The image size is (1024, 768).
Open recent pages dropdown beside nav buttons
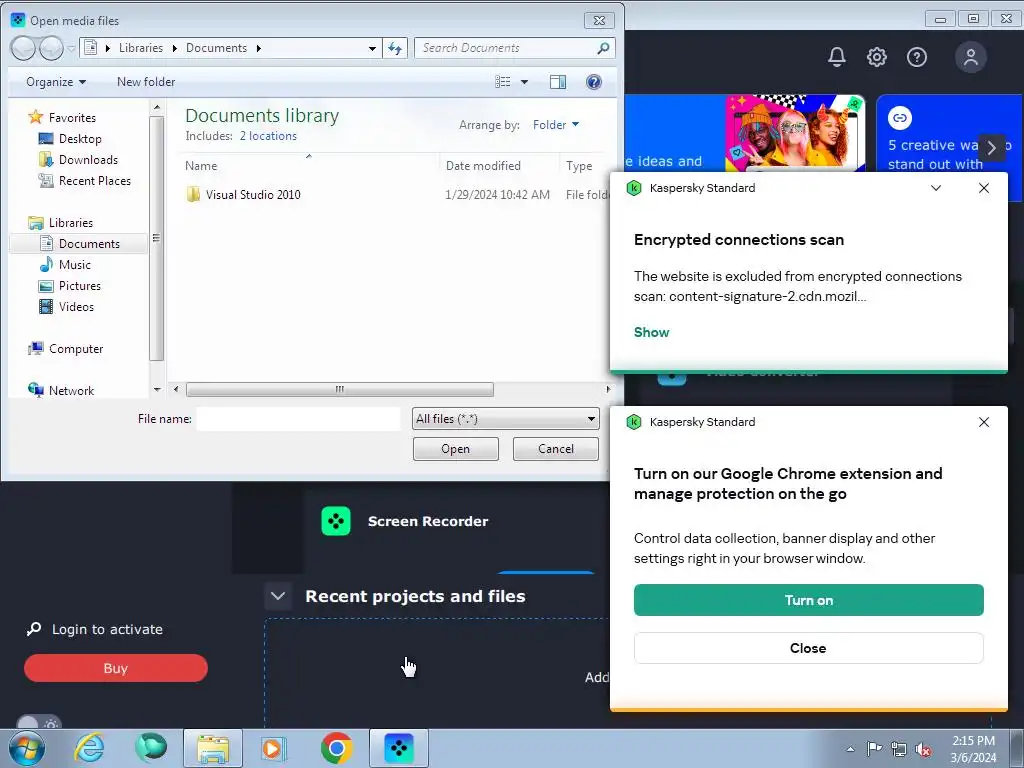[71, 48]
